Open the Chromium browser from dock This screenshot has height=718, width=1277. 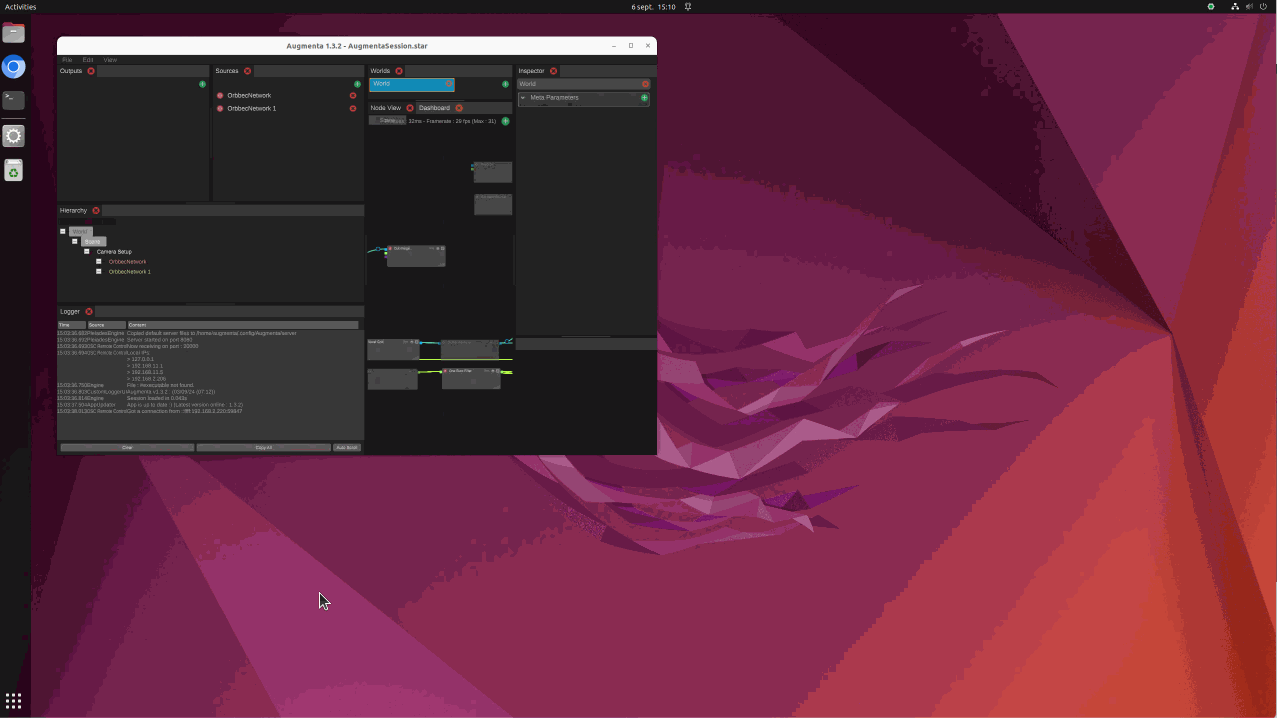pyautogui.click(x=14, y=67)
